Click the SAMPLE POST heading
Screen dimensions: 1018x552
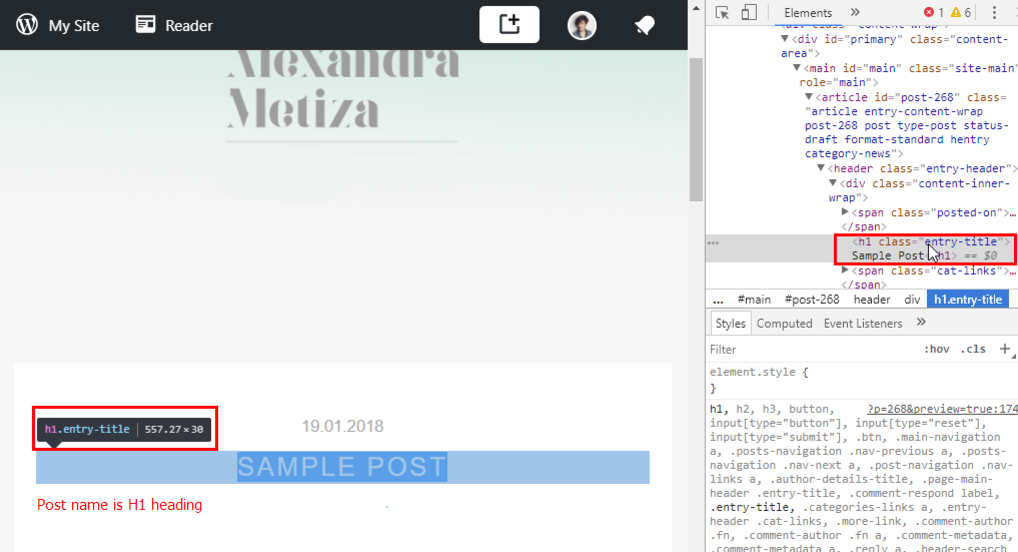pyautogui.click(x=342, y=467)
